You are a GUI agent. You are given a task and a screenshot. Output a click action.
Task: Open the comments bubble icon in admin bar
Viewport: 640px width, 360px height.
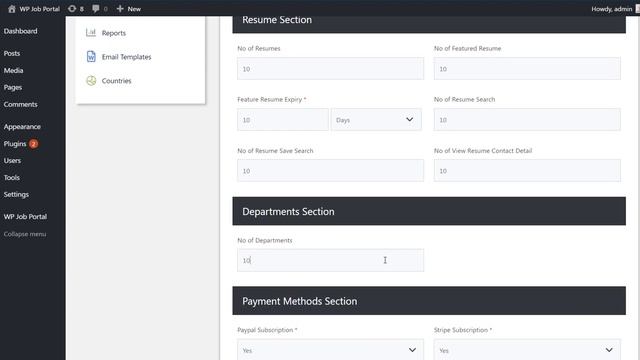(96, 9)
